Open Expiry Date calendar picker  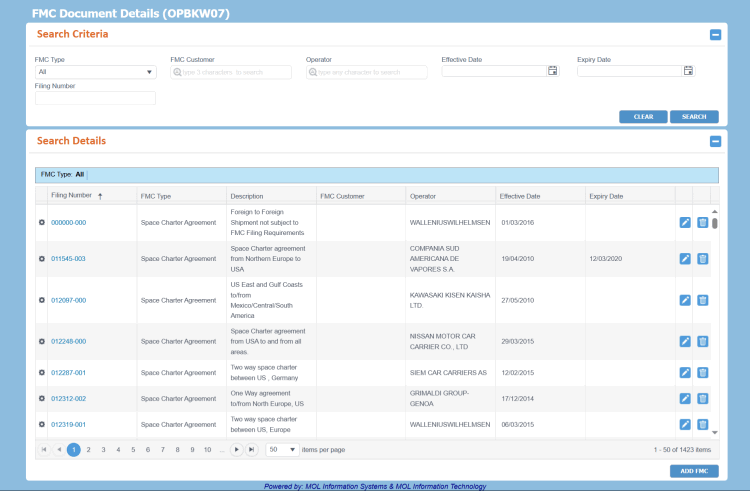tap(688, 71)
